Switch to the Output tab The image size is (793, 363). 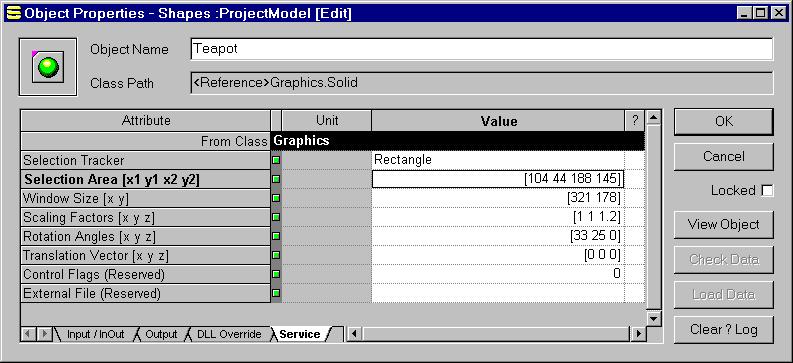click(x=161, y=334)
